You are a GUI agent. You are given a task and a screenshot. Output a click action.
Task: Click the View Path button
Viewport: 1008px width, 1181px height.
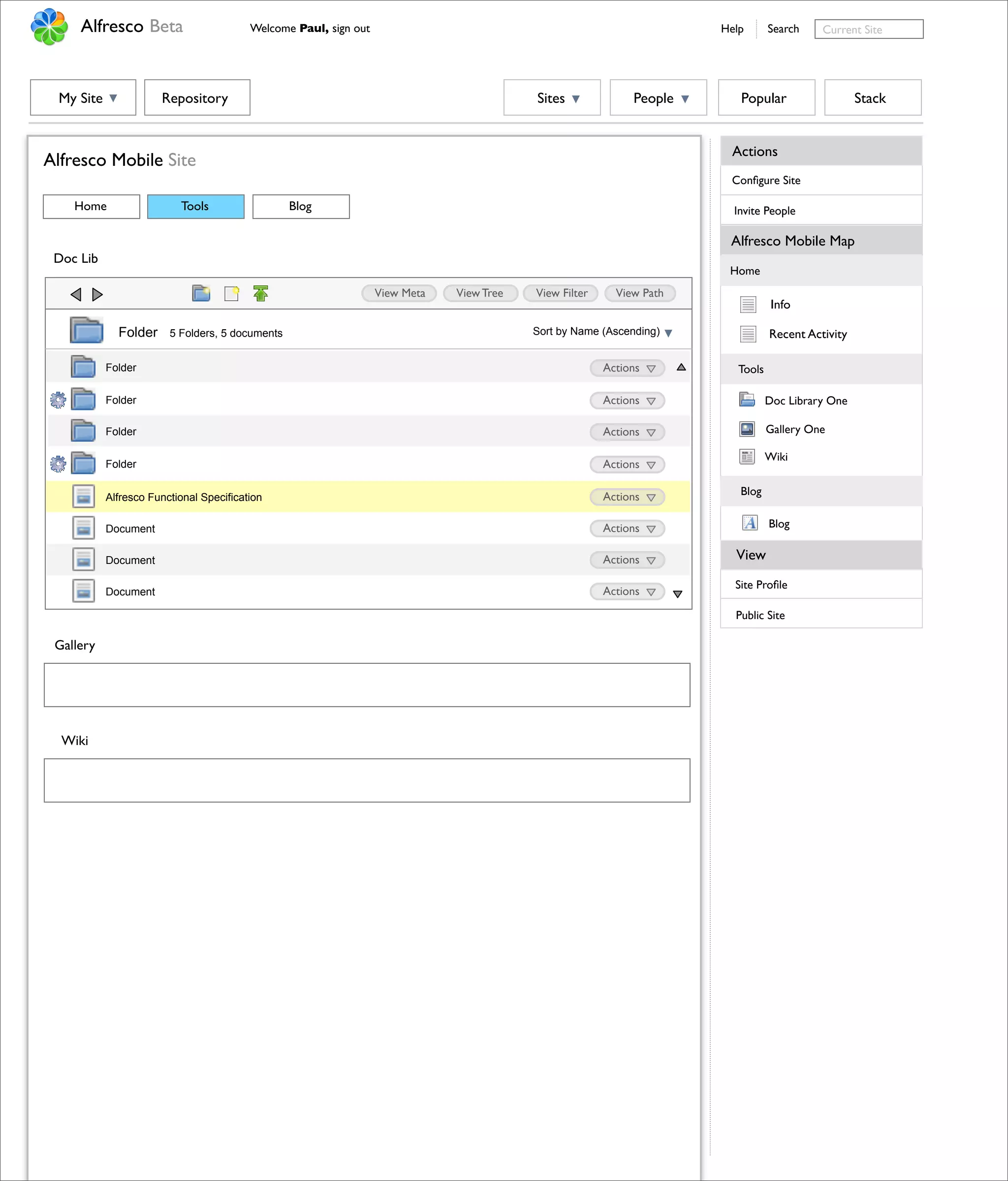coord(640,293)
